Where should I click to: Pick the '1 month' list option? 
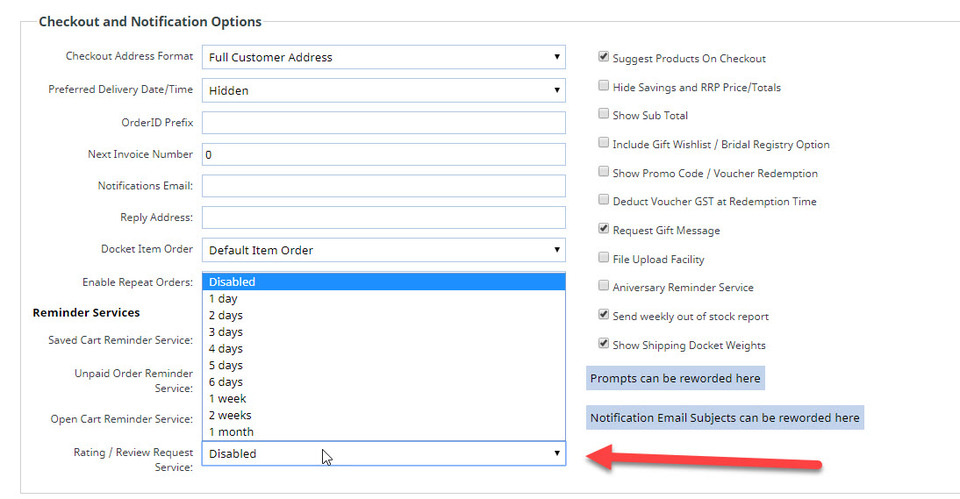(231, 432)
